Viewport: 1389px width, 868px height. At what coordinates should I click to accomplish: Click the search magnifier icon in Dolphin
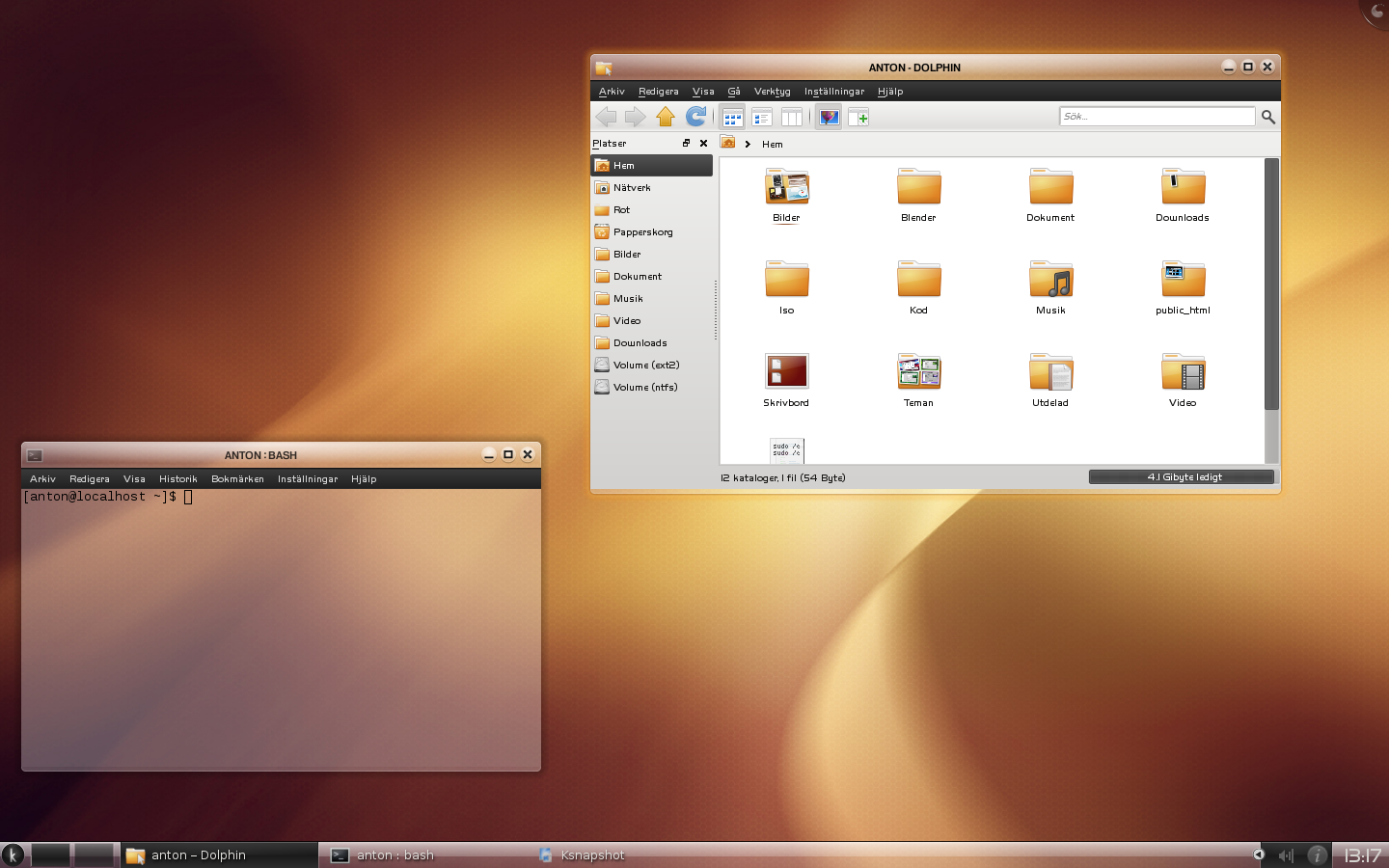tap(1268, 117)
